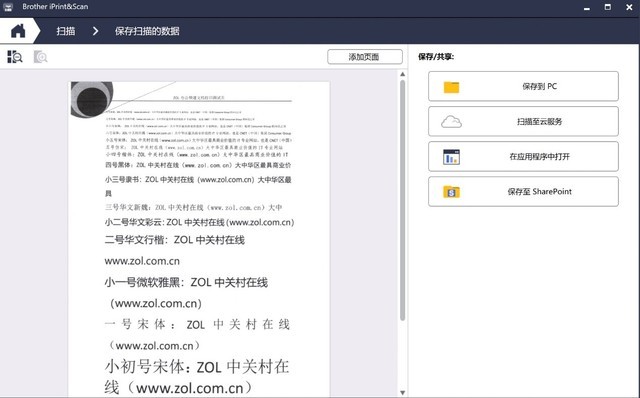Click the vertical scrollbar thumb
Image resolution: width=640 pixels, height=398 pixels.
(x=402, y=200)
